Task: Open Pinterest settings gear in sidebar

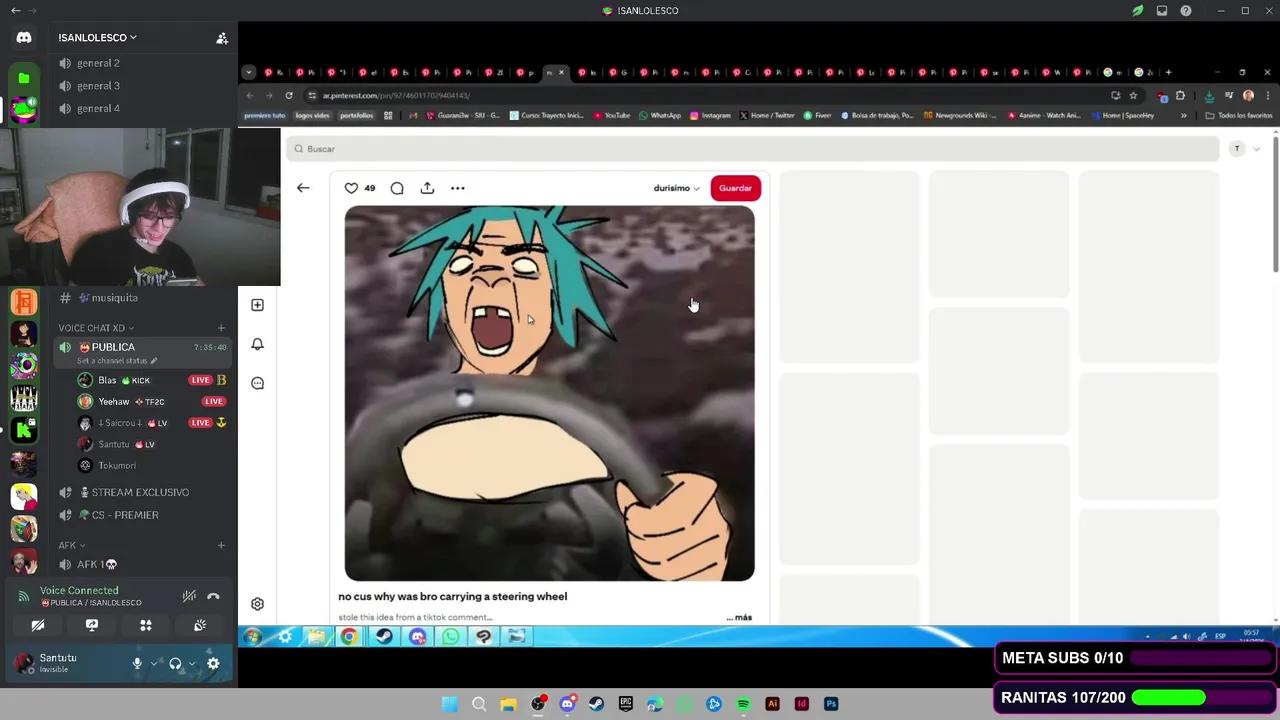Action: point(257,604)
